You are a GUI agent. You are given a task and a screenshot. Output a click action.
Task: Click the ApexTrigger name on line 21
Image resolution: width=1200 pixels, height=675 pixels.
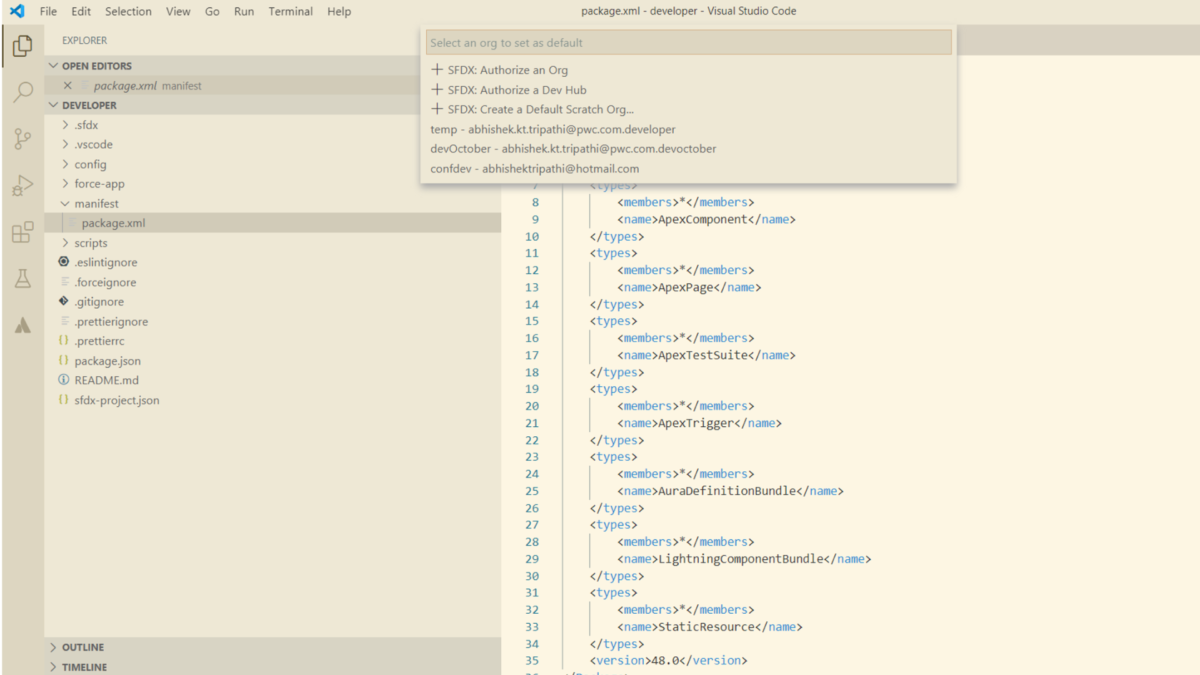(x=695, y=423)
